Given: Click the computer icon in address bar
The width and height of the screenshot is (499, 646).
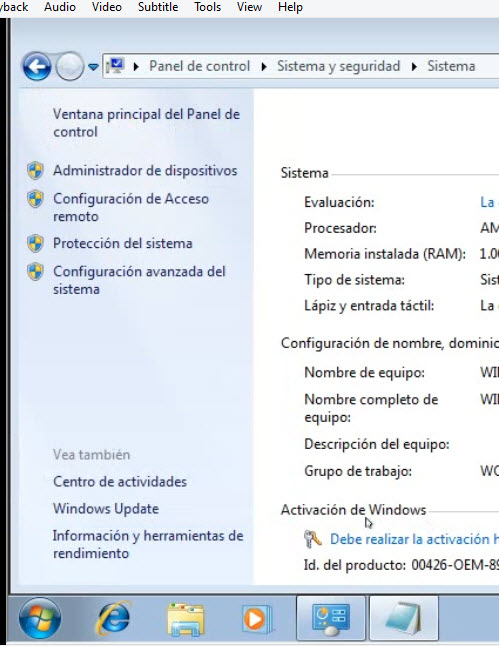Looking at the screenshot, I should tap(115, 66).
